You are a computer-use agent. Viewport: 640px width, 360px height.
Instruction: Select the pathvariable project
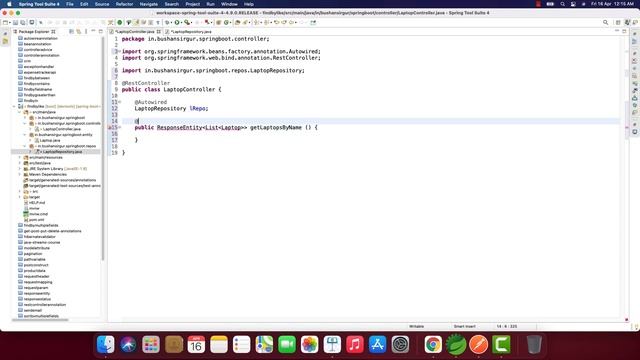coord(35,260)
